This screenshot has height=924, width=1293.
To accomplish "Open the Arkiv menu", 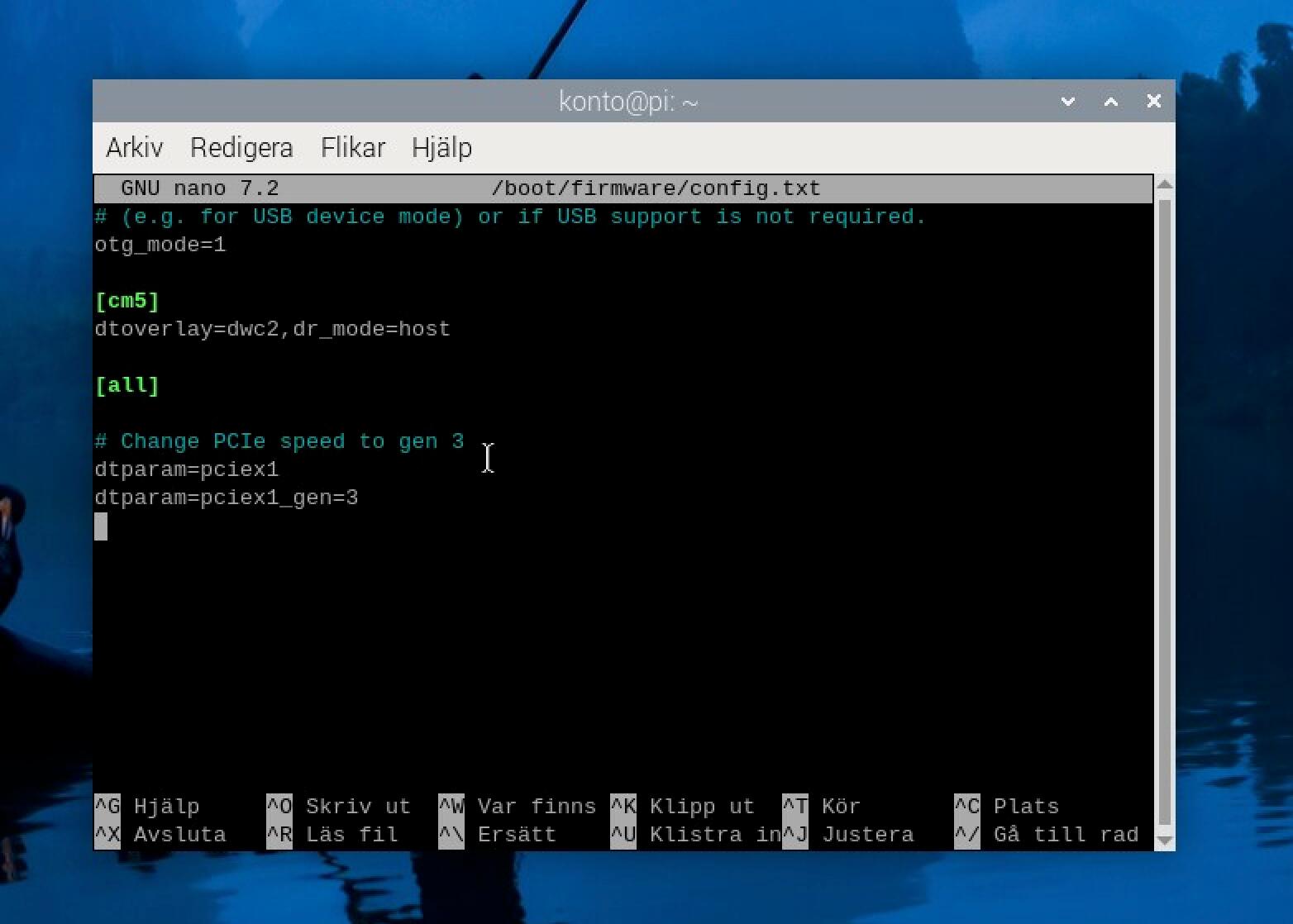I will [133, 147].
